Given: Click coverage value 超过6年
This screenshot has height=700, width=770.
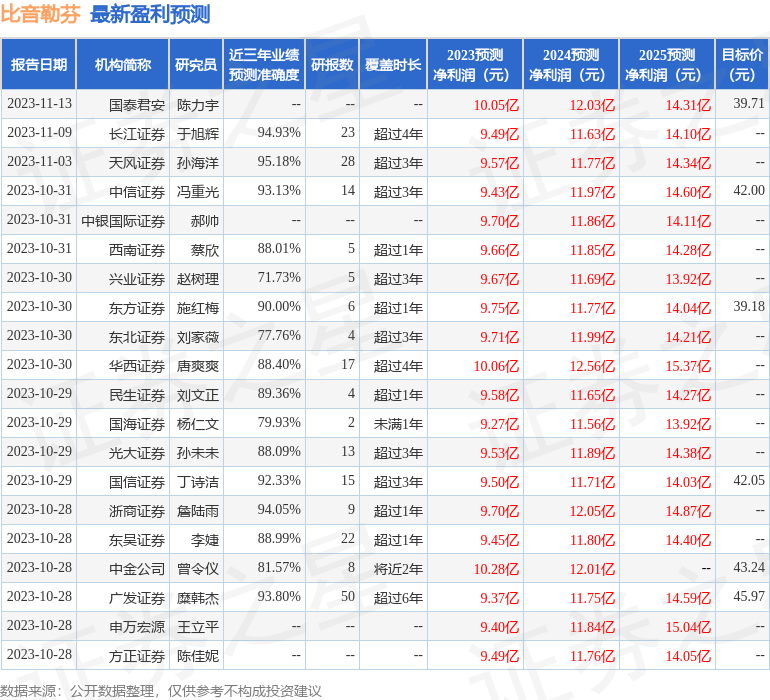Looking at the screenshot, I should click(x=398, y=598).
